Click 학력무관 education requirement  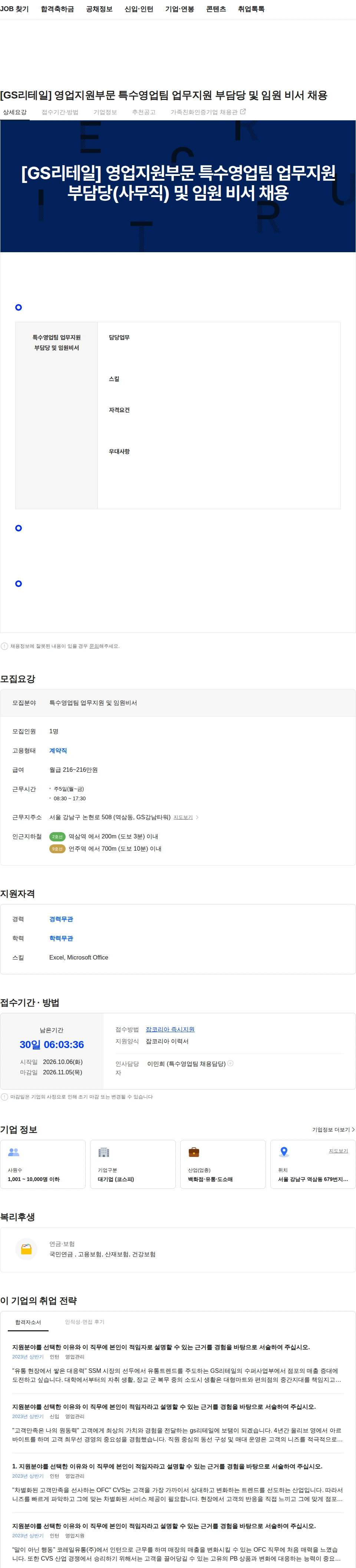coord(61,938)
